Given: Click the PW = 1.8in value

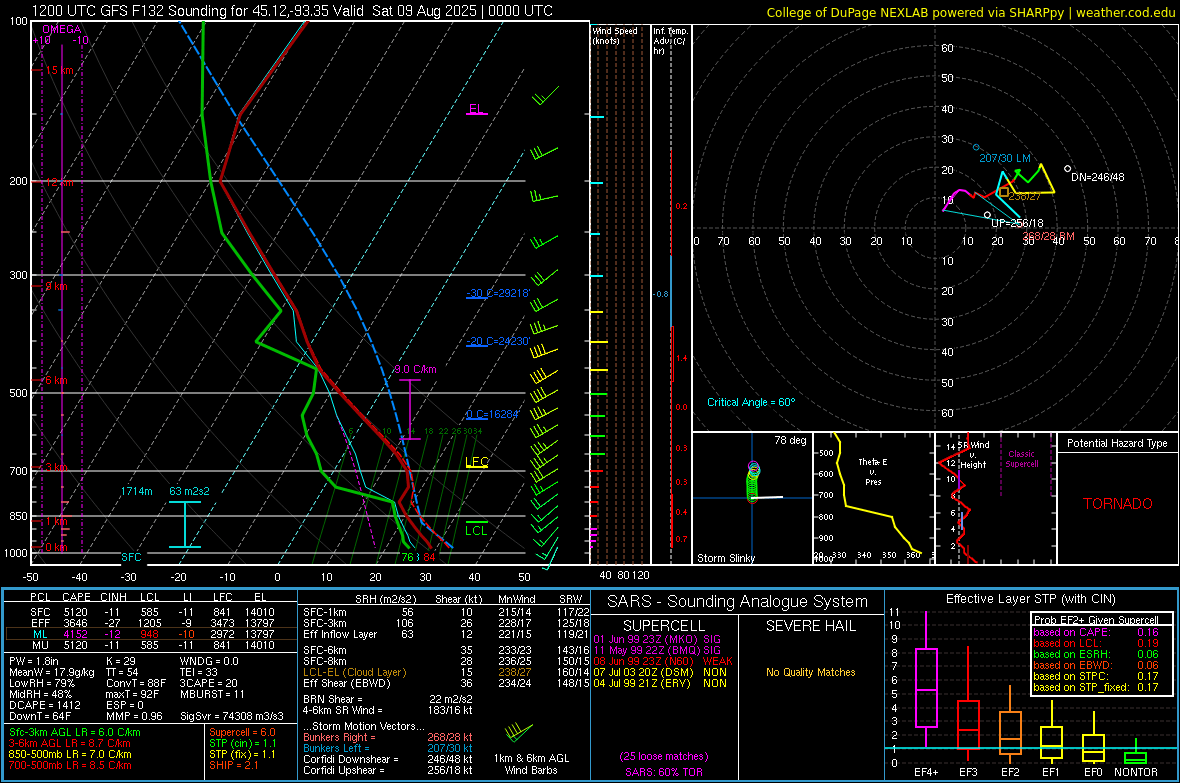Looking at the screenshot, I should 34,661.
